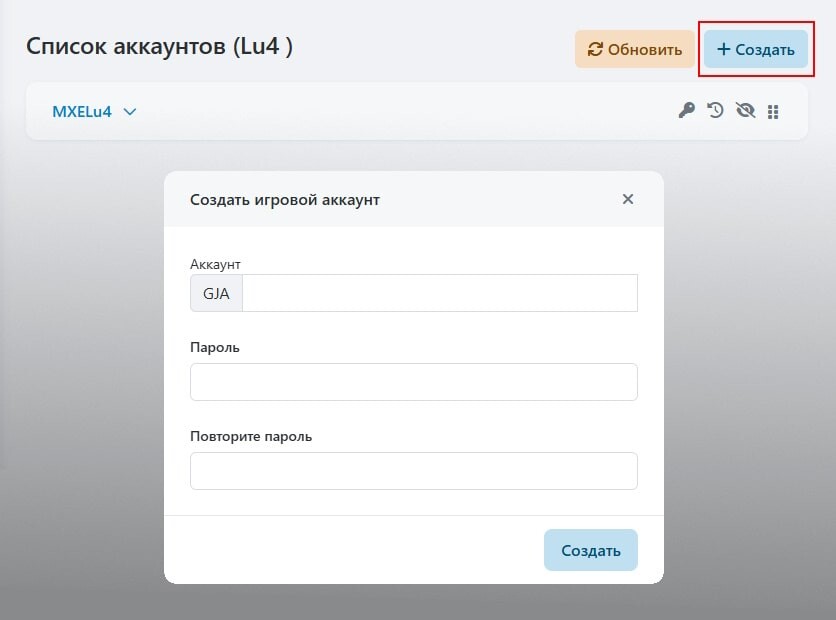Click the plus icon in top Создать button
The image size is (836, 620).
724,50
